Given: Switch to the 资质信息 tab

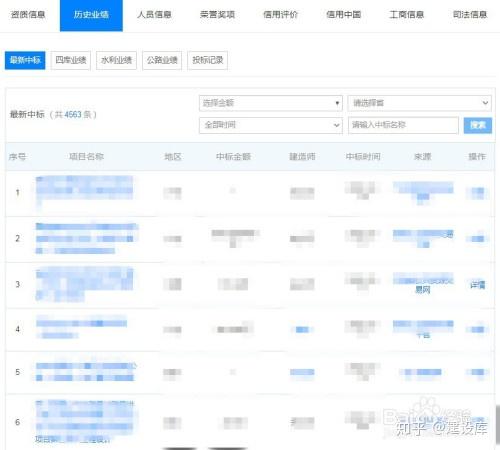Looking at the screenshot, I should [x=28, y=15].
